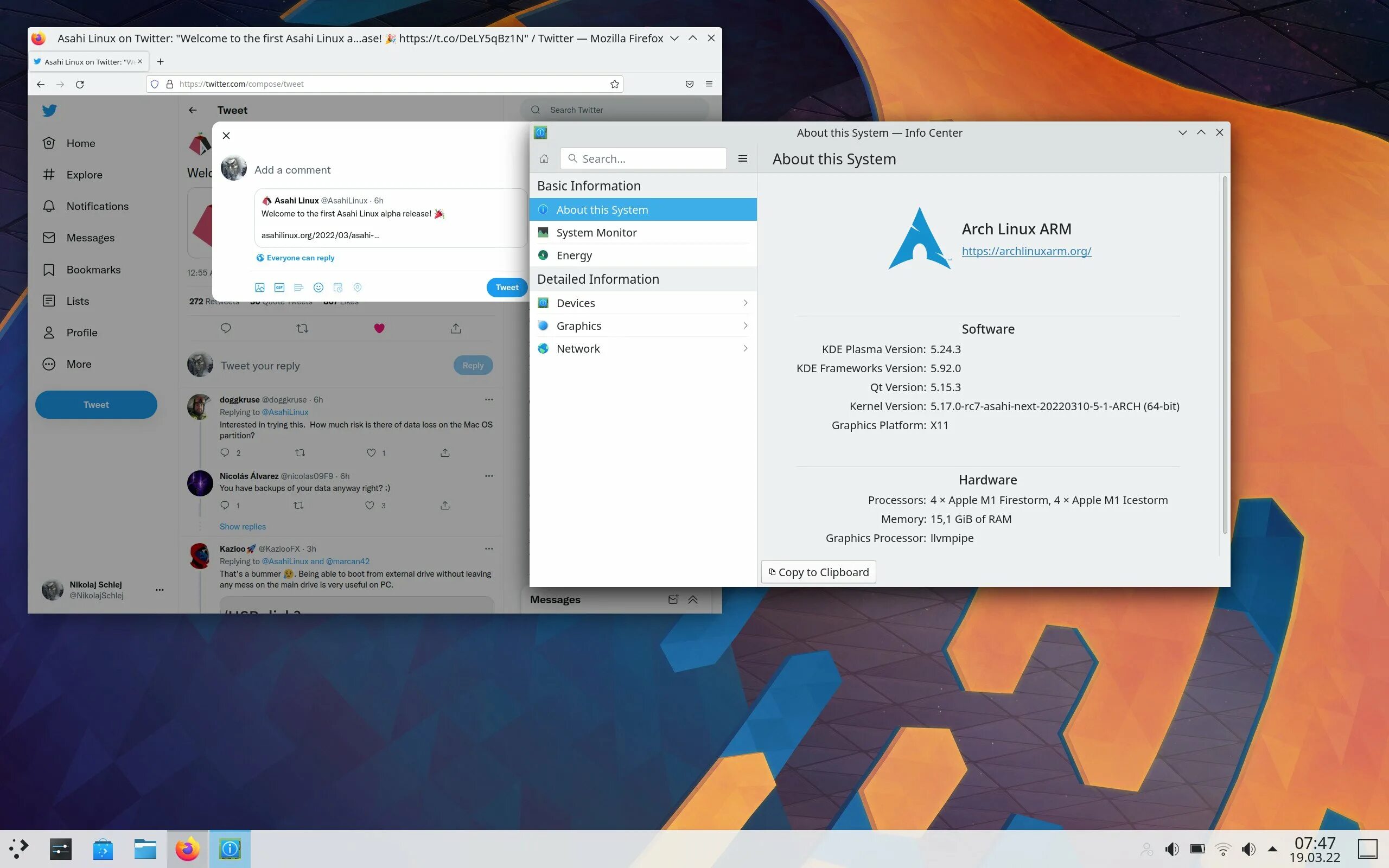Click the Info Center home icon
This screenshot has width=1389, height=868.
pyautogui.click(x=544, y=158)
